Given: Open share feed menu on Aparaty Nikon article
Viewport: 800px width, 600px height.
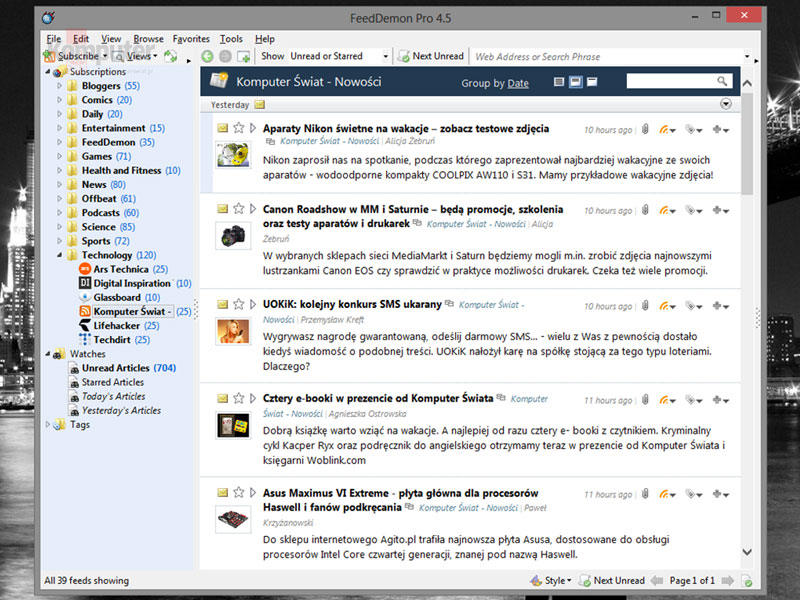Looking at the screenshot, I should [667, 130].
